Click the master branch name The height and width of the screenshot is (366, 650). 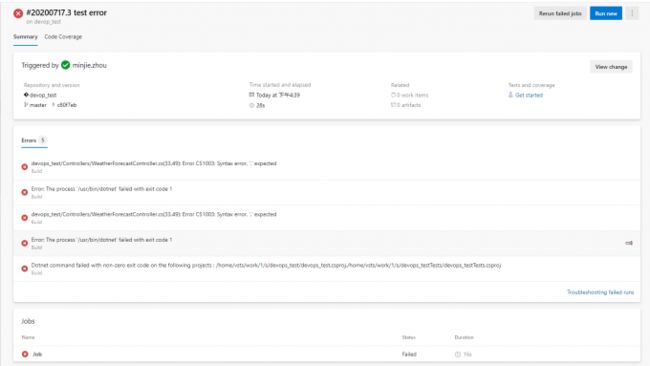pyautogui.click(x=38, y=105)
